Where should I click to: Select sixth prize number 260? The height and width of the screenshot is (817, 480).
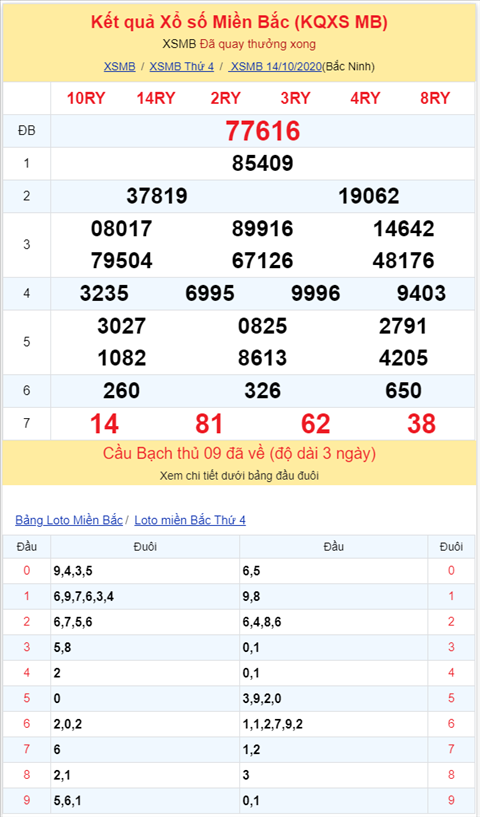click(x=121, y=391)
